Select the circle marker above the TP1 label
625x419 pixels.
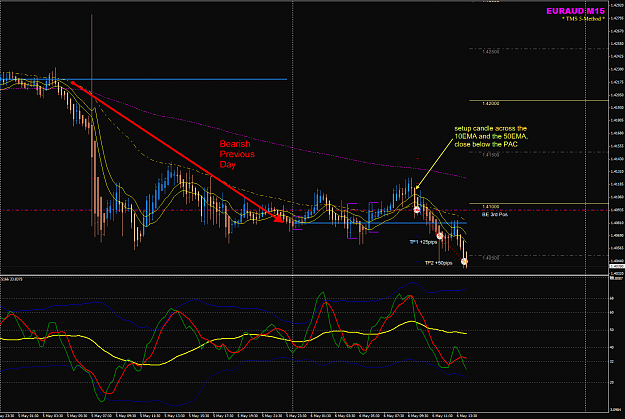pos(440,236)
